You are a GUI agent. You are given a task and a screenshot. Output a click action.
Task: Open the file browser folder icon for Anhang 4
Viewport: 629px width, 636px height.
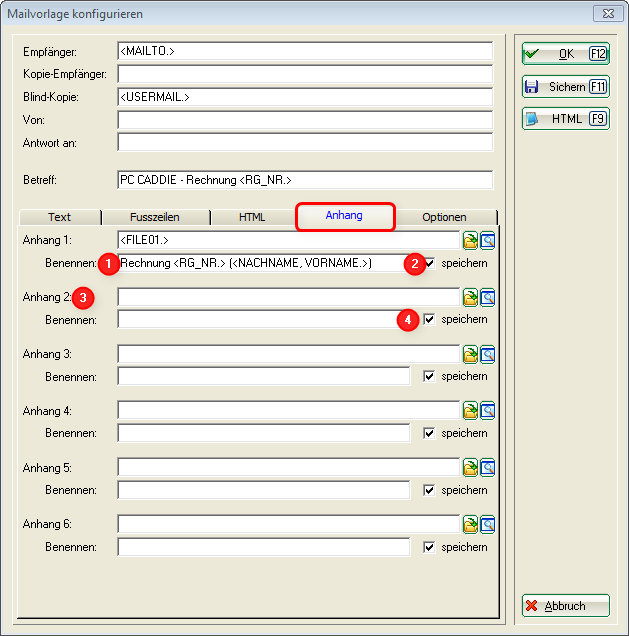click(x=470, y=411)
